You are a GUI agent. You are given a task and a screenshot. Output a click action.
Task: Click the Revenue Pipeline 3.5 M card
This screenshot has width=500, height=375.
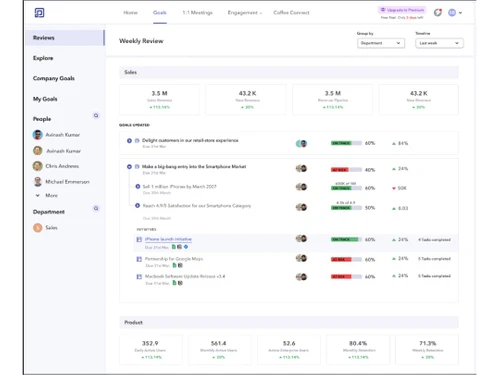(333, 100)
